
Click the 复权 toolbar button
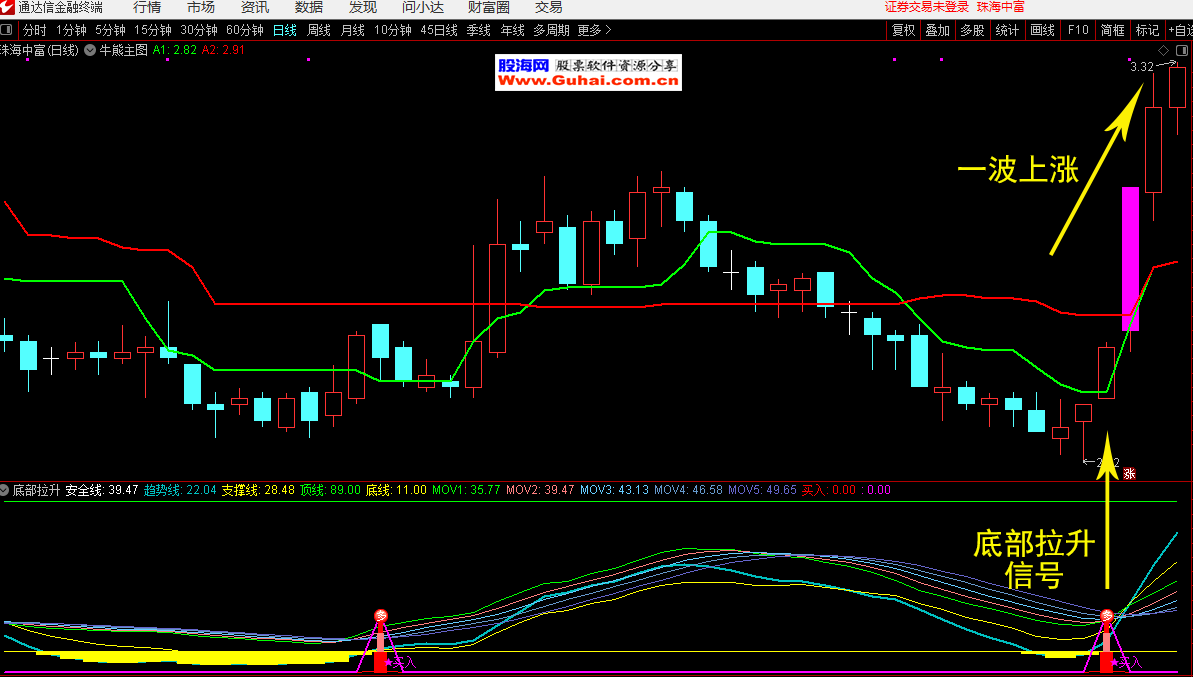click(904, 30)
